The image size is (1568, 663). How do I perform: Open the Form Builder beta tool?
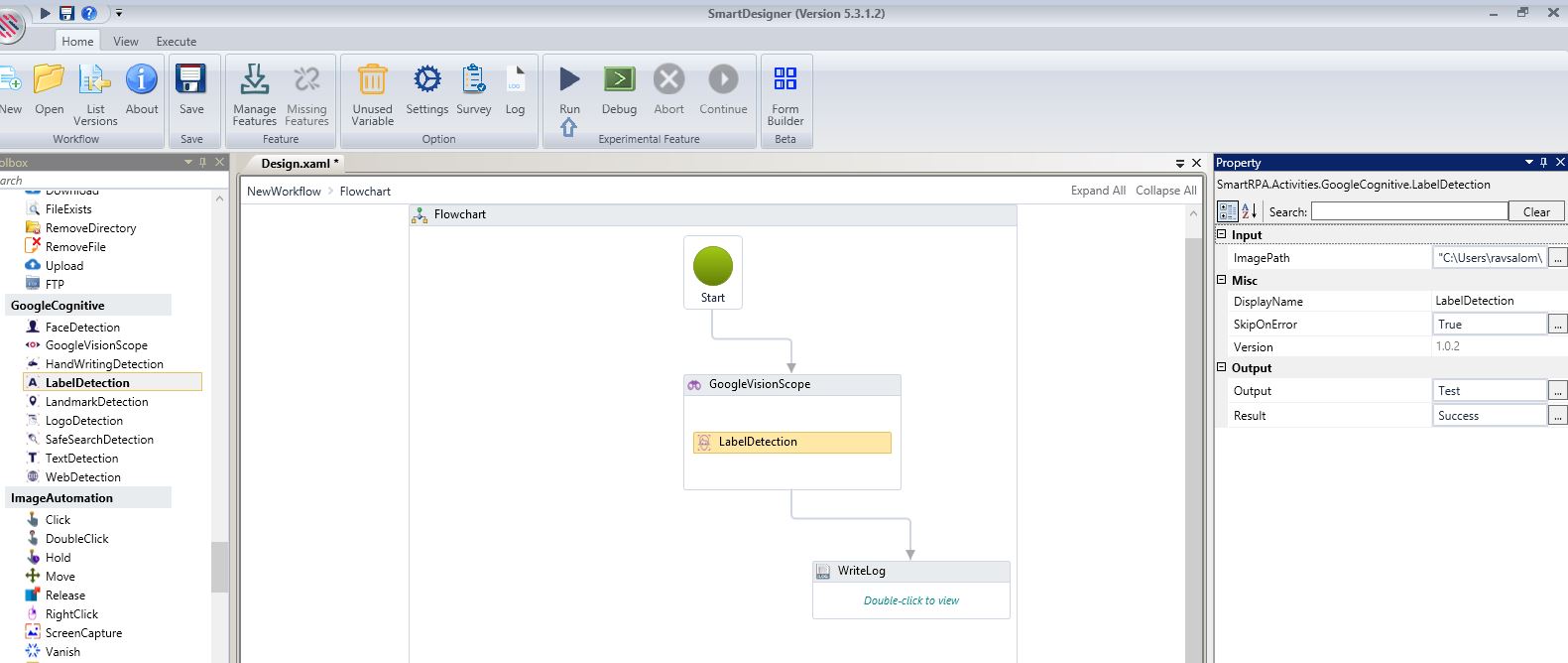click(x=784, y=81)
